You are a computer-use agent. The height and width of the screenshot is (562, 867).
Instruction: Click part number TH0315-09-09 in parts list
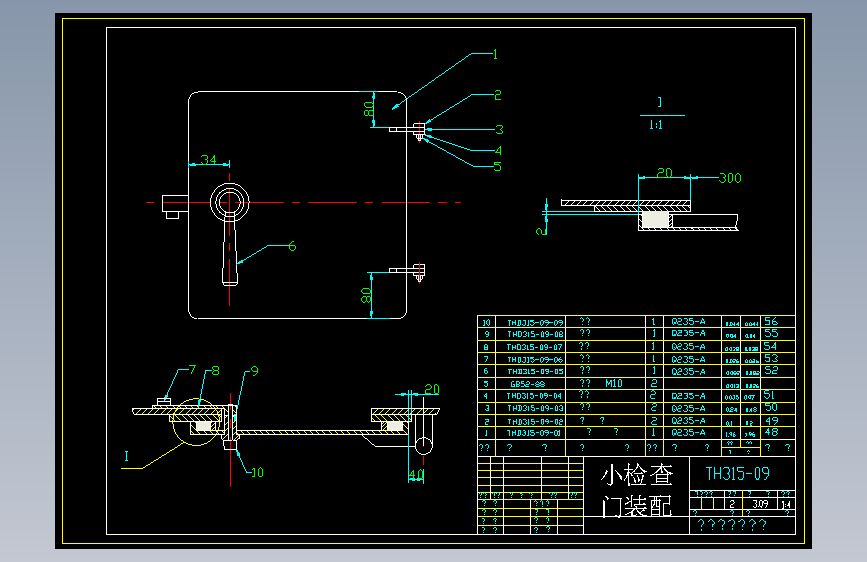pyautogui.click(x=535, y=322)
